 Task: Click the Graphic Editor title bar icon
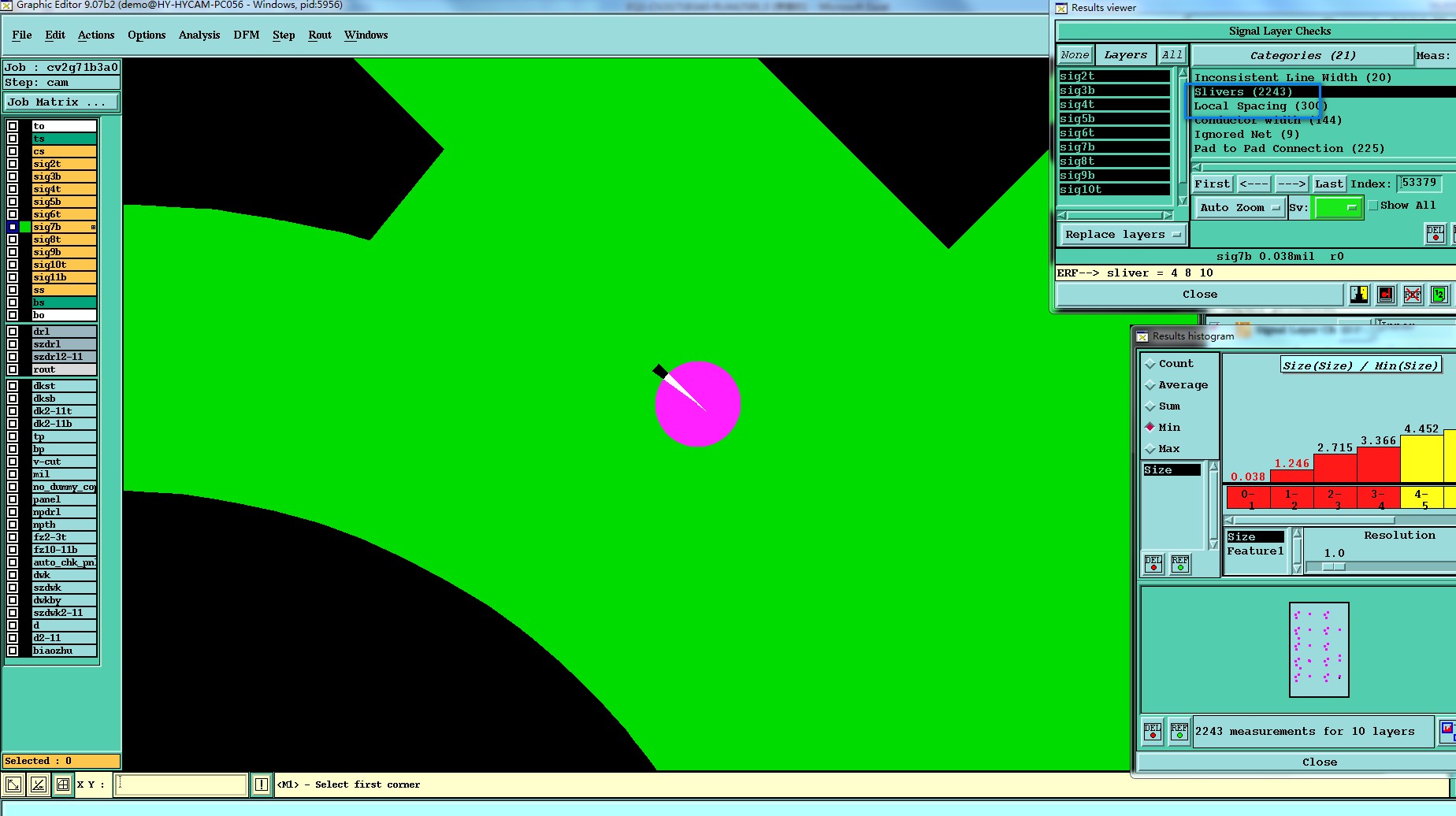[x=6, y=6]
